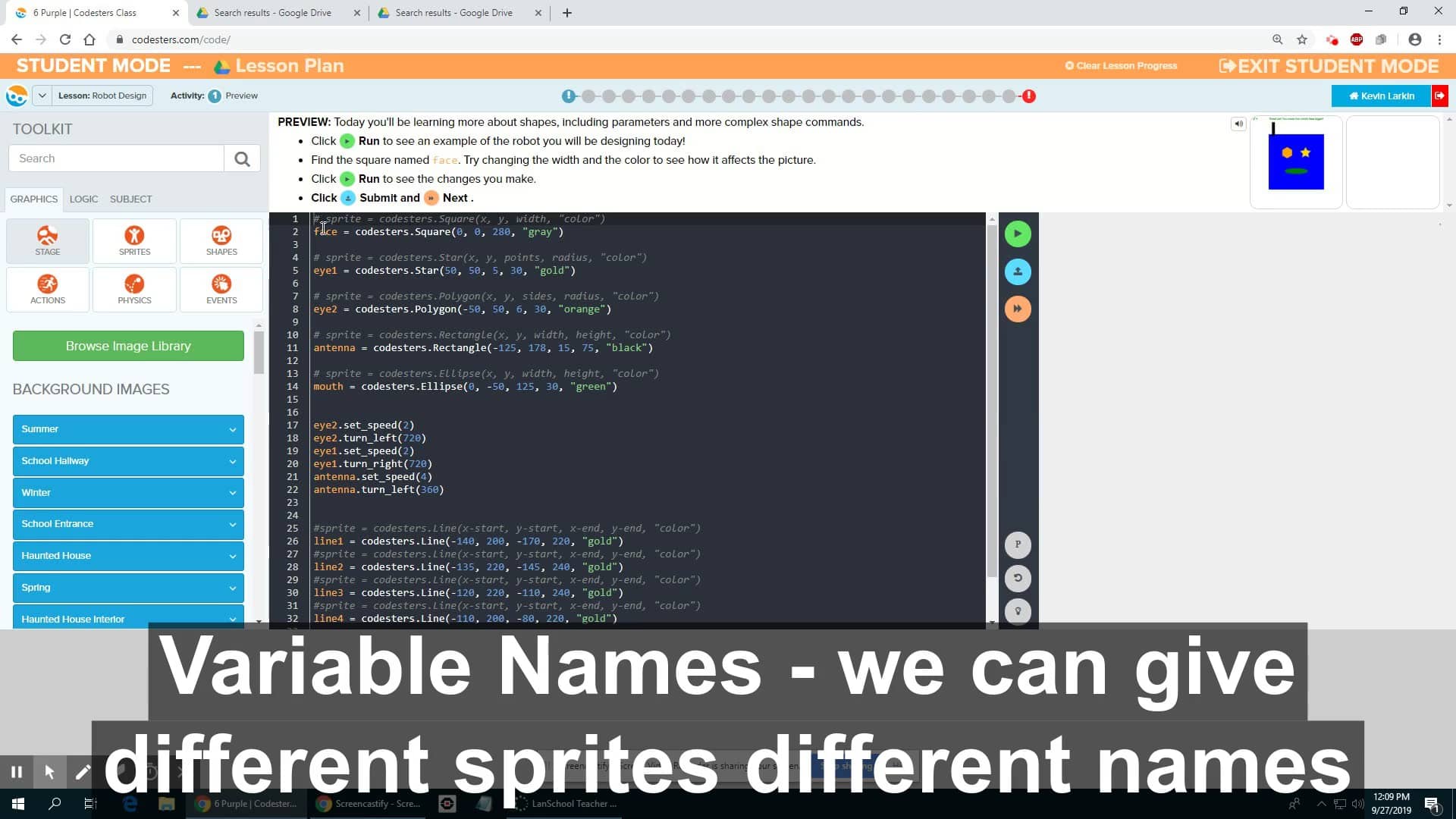Open the Sprites toolkit category
Image resolution: width=1456 pixels, height=819 pixels.
click(134, 241)
